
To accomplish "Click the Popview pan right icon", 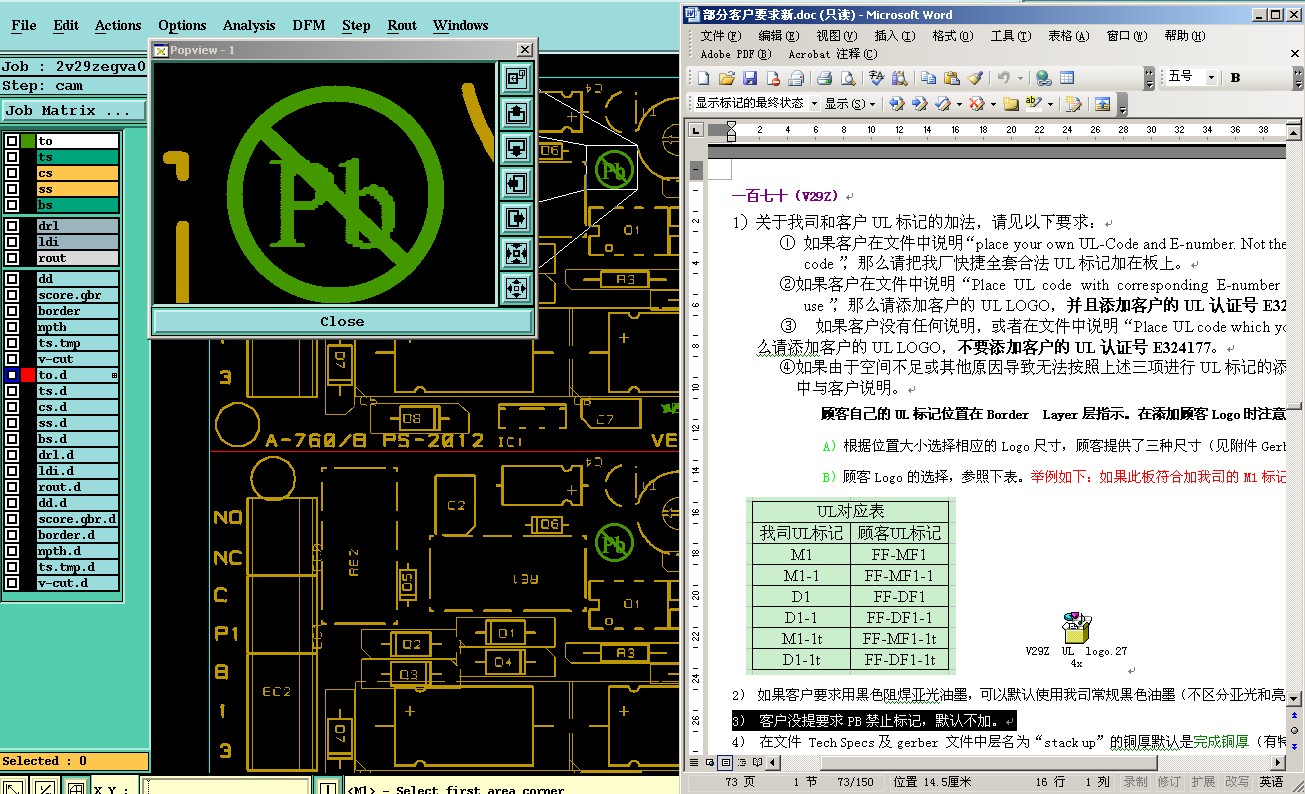I will coord(516,218).
